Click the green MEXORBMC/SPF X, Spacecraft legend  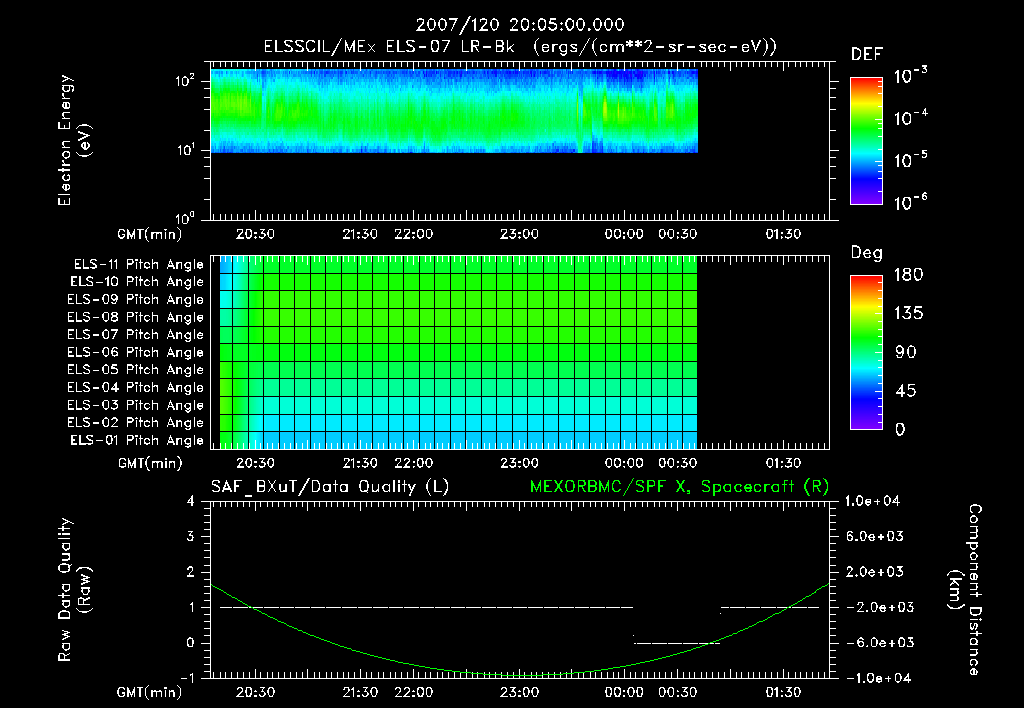pos(679,487)
